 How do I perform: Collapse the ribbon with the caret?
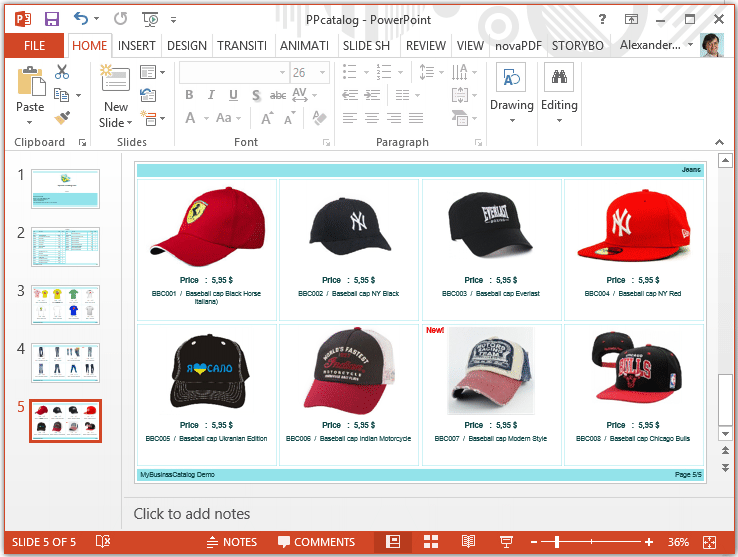tap(719, 142)
